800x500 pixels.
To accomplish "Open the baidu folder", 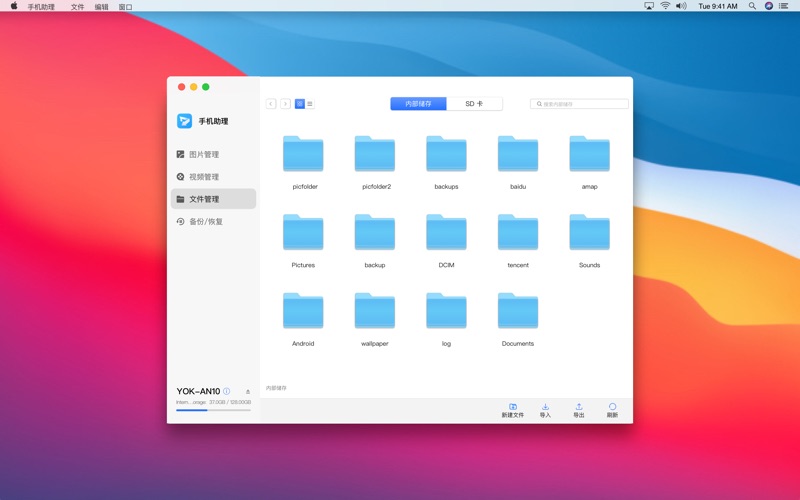I will (x=517, y=153).
